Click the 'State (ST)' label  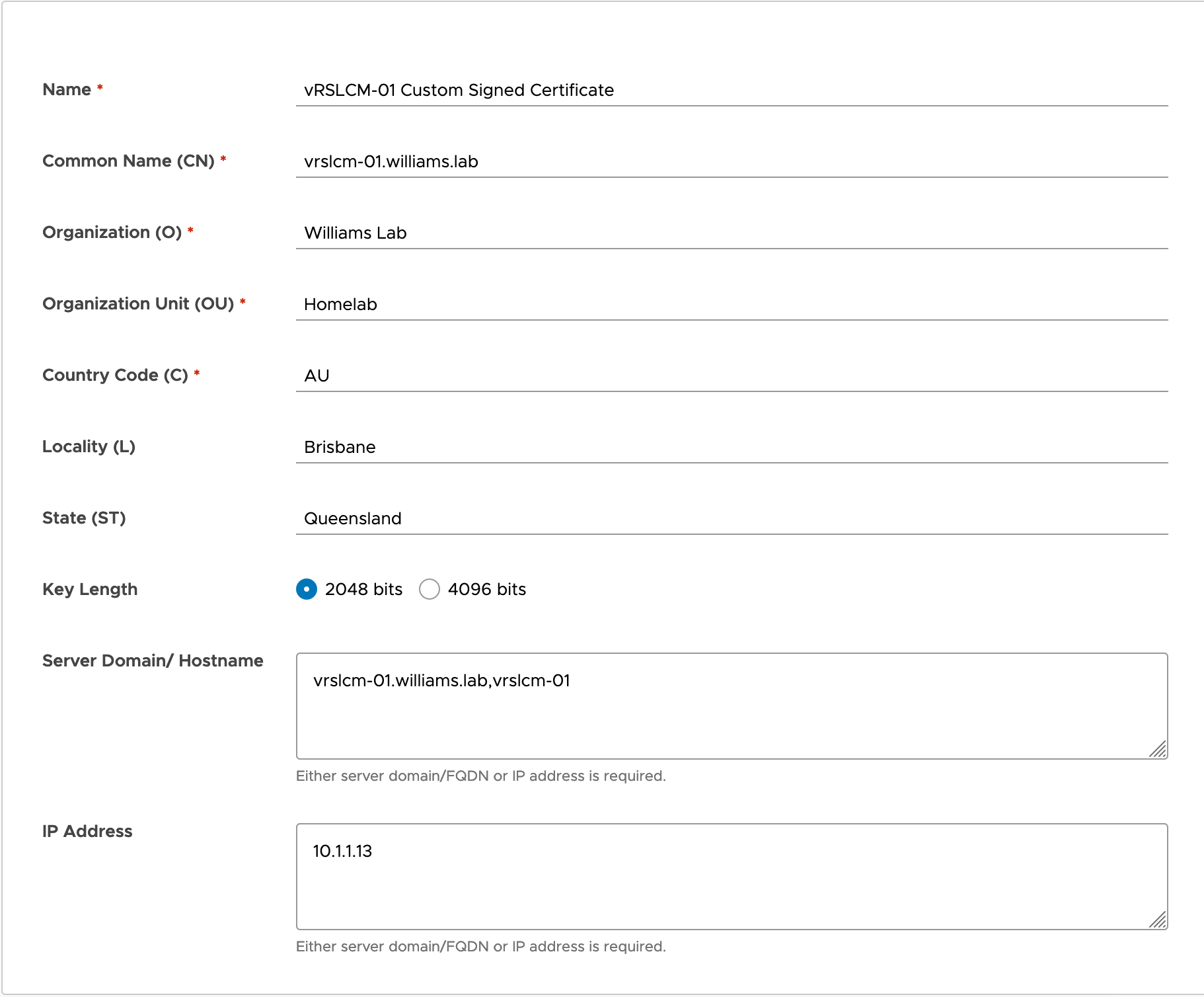(84, 518)
